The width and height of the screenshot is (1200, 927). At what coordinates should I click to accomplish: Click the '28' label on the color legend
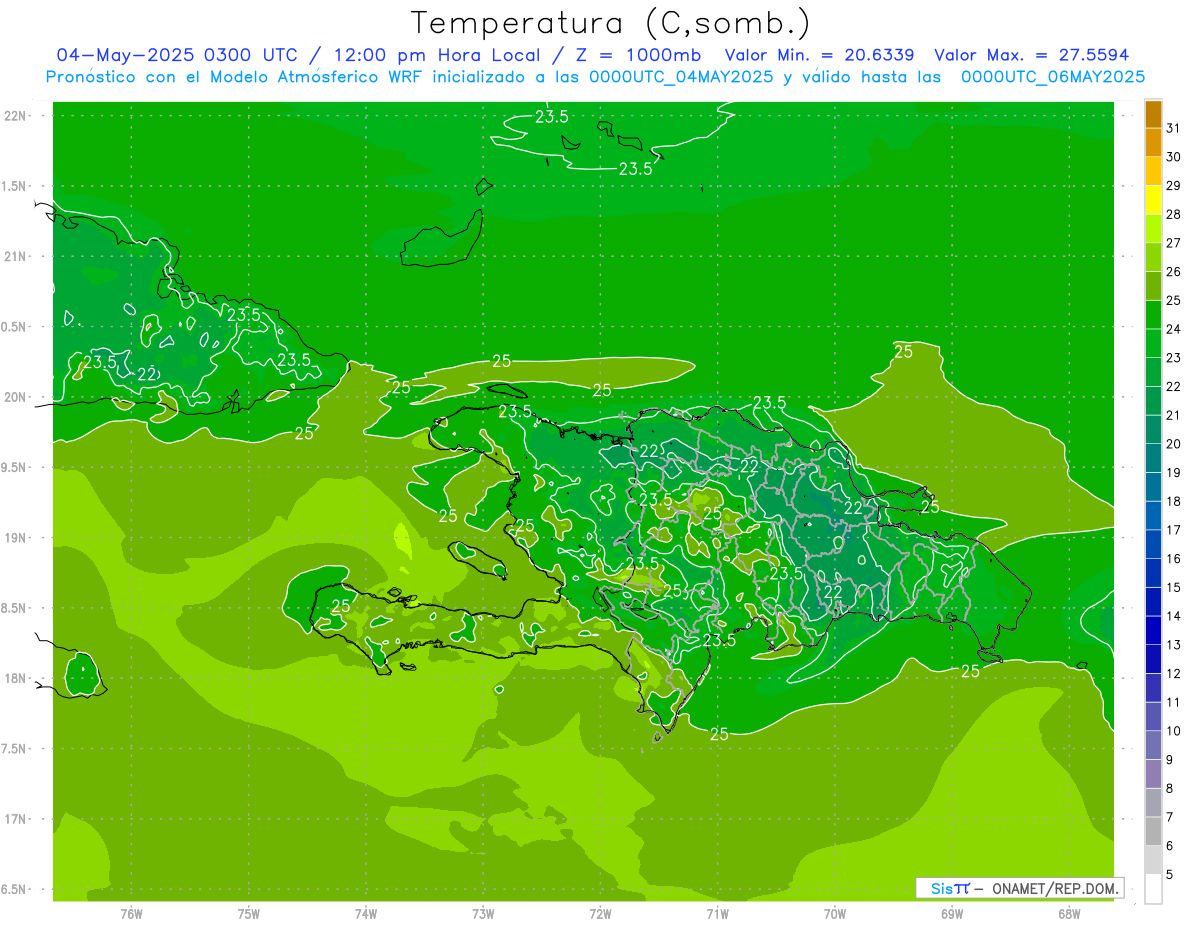(1173, 214)
